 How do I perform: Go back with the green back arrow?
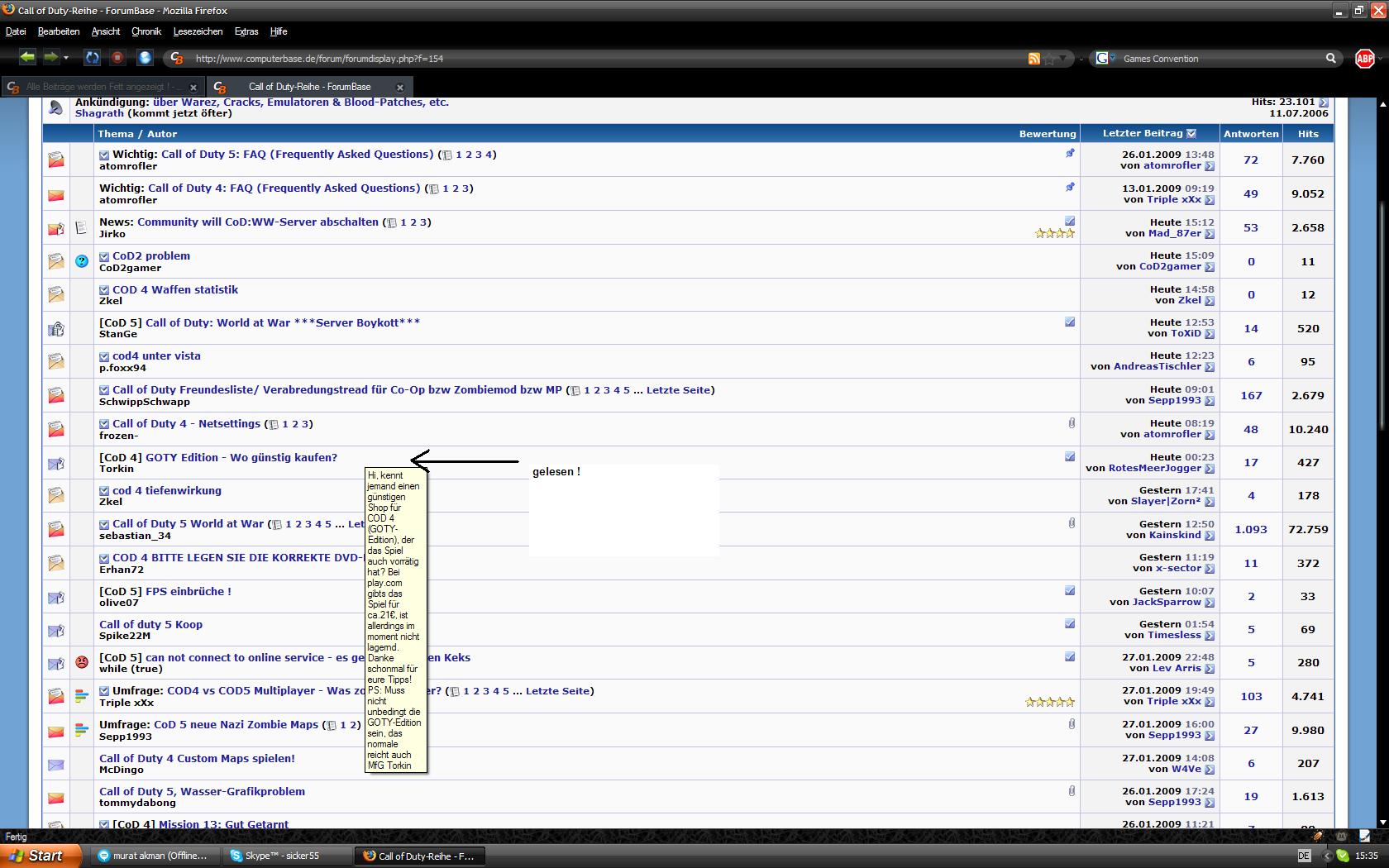point(27,57)
